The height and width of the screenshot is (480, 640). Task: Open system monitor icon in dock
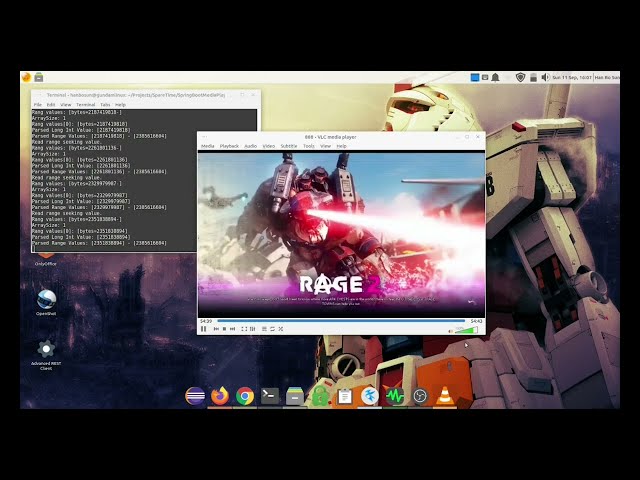(395, 396)
